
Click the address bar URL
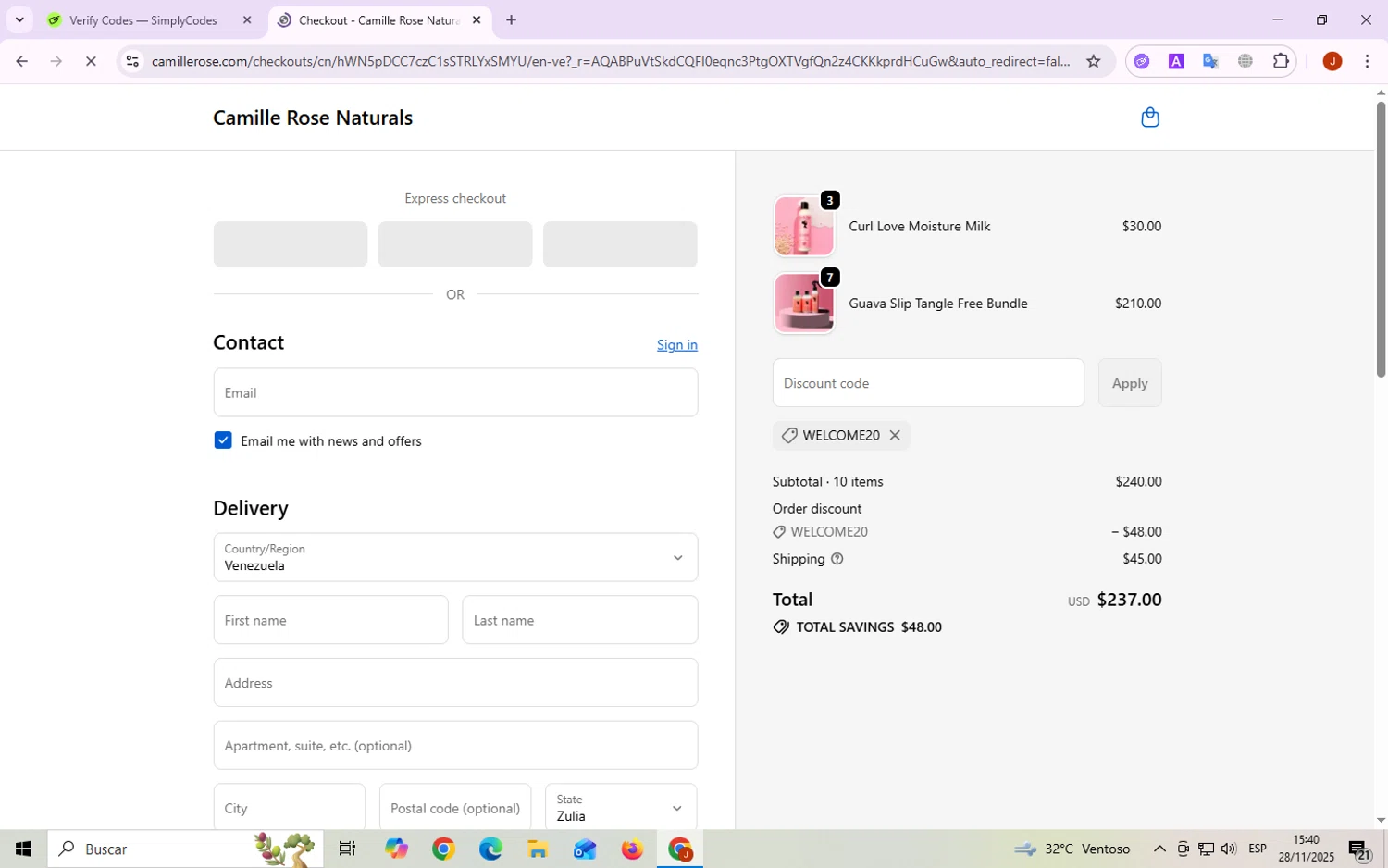coord(611,61)
